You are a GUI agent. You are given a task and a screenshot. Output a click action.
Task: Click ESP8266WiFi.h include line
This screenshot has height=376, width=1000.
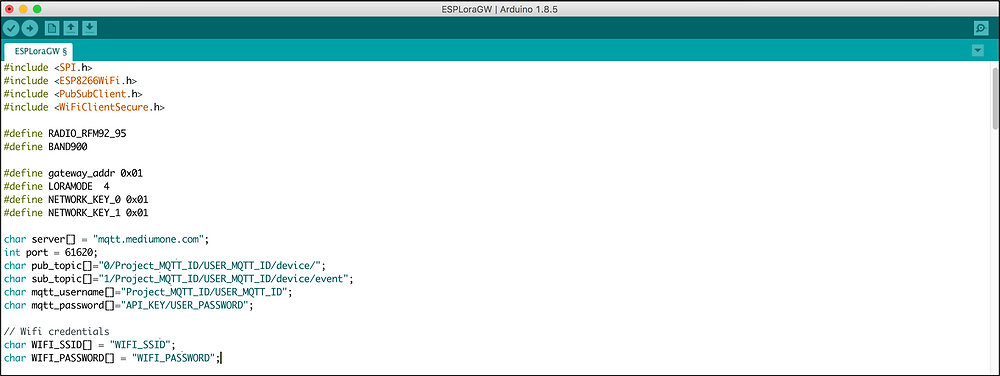point(71,80)
